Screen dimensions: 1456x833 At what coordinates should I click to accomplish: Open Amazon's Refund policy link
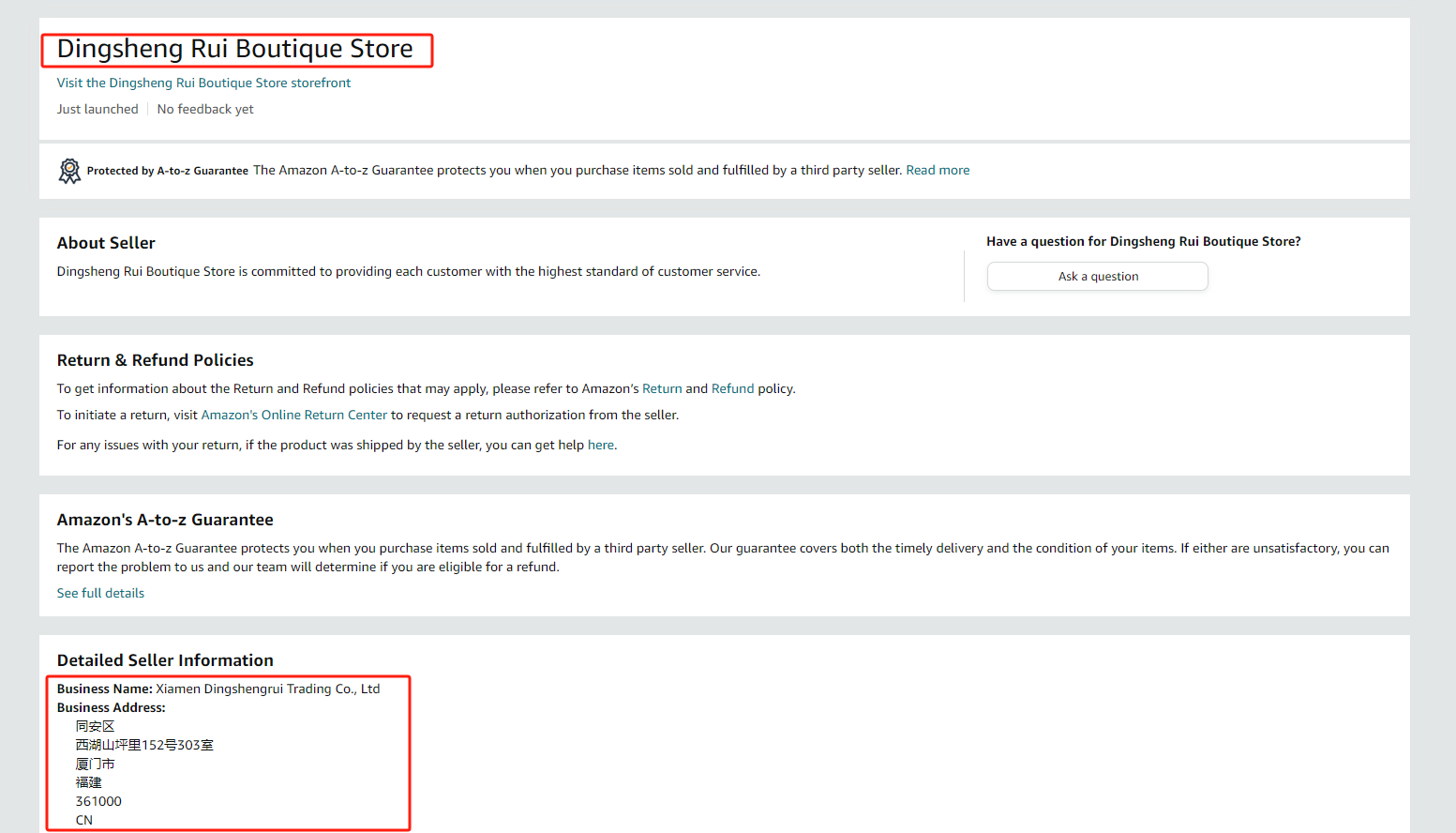(x=732, y=388)
